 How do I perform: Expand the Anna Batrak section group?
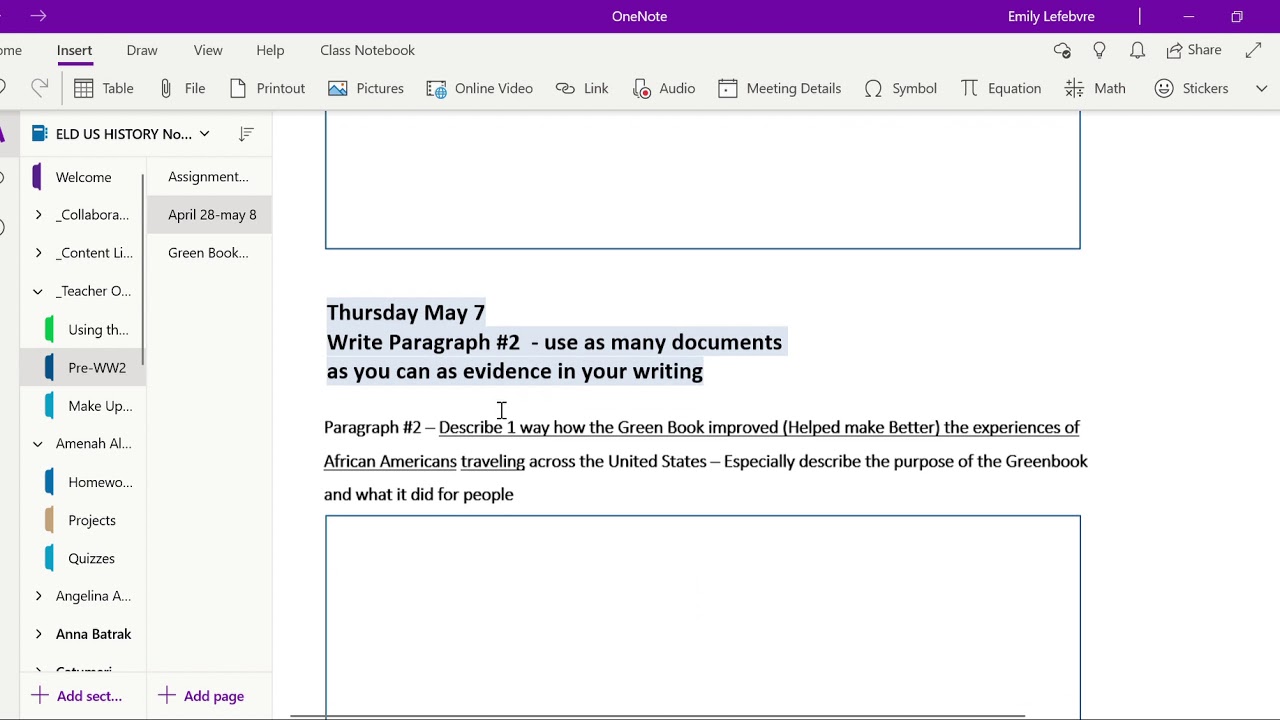click(x=38, y=634)
